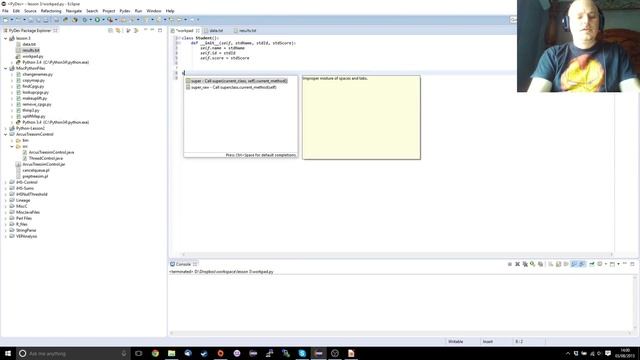Open Chrome from the taskbar
The height and width of the screenshot is (360, 640).
[155, 353]
